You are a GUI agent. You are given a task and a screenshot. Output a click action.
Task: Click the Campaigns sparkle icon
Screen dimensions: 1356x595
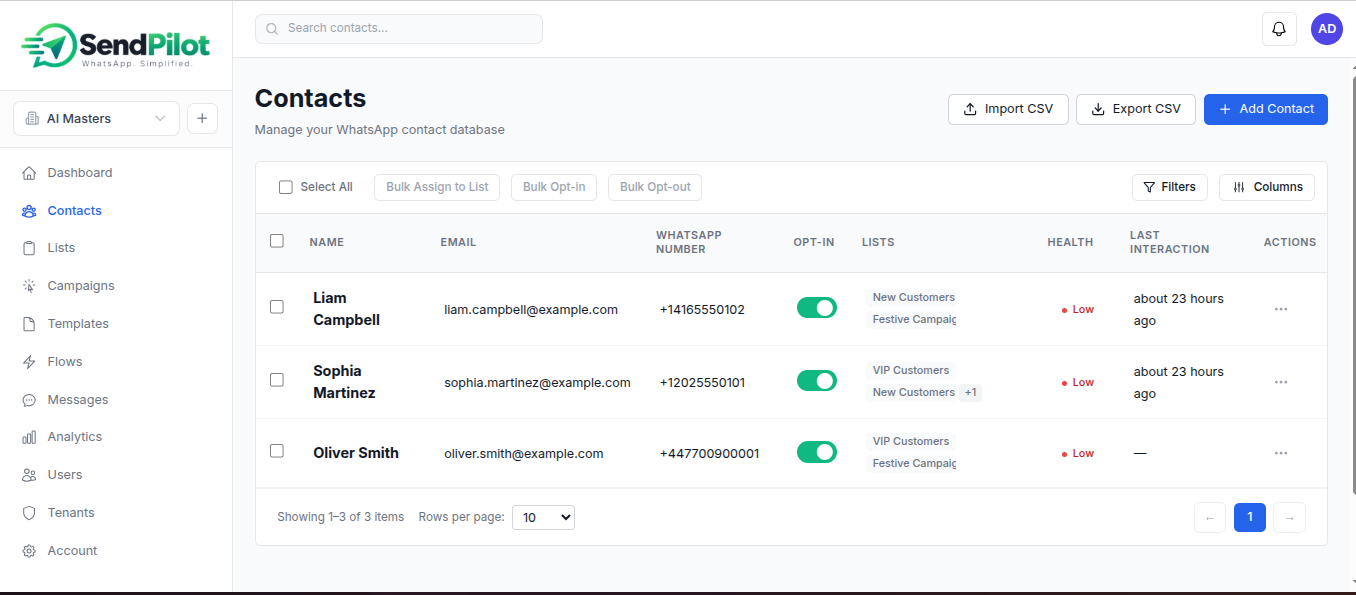pos(29,286)
